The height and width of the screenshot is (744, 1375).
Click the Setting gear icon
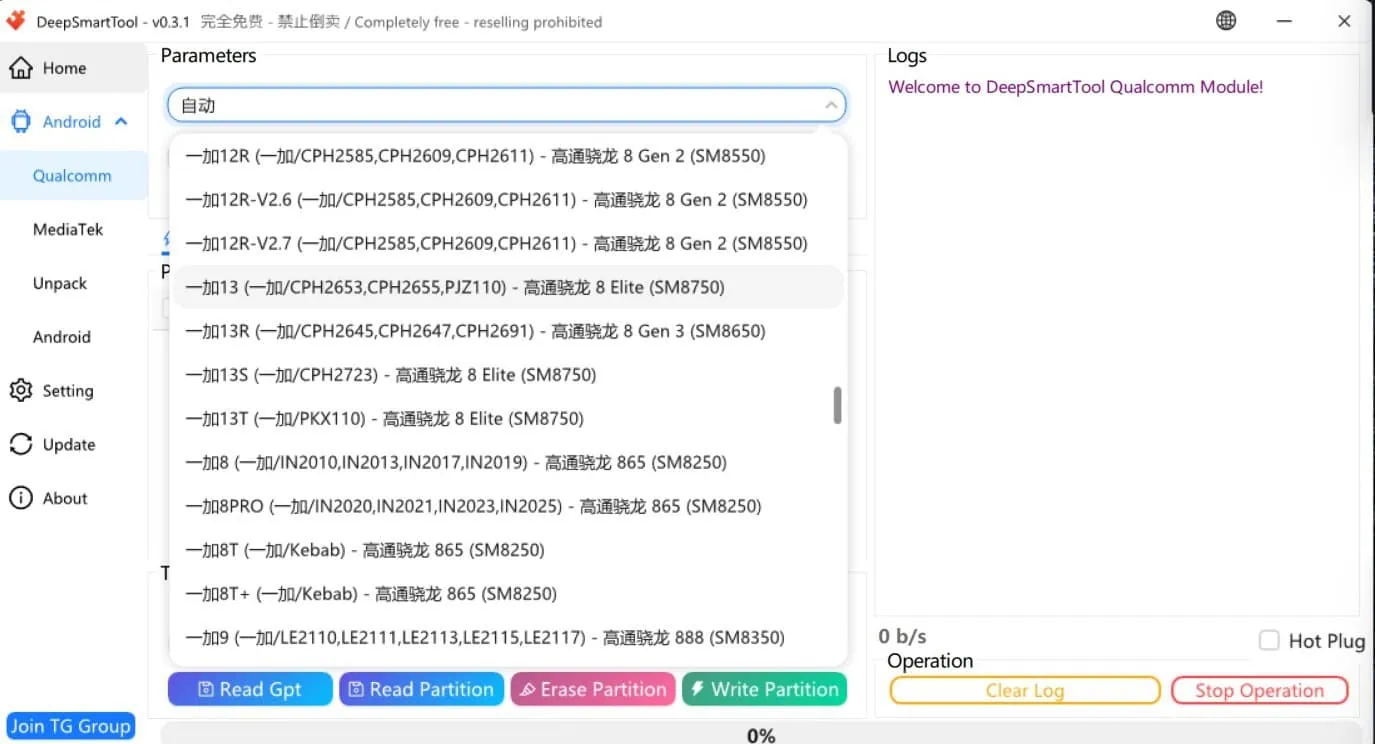click(21, 391)
